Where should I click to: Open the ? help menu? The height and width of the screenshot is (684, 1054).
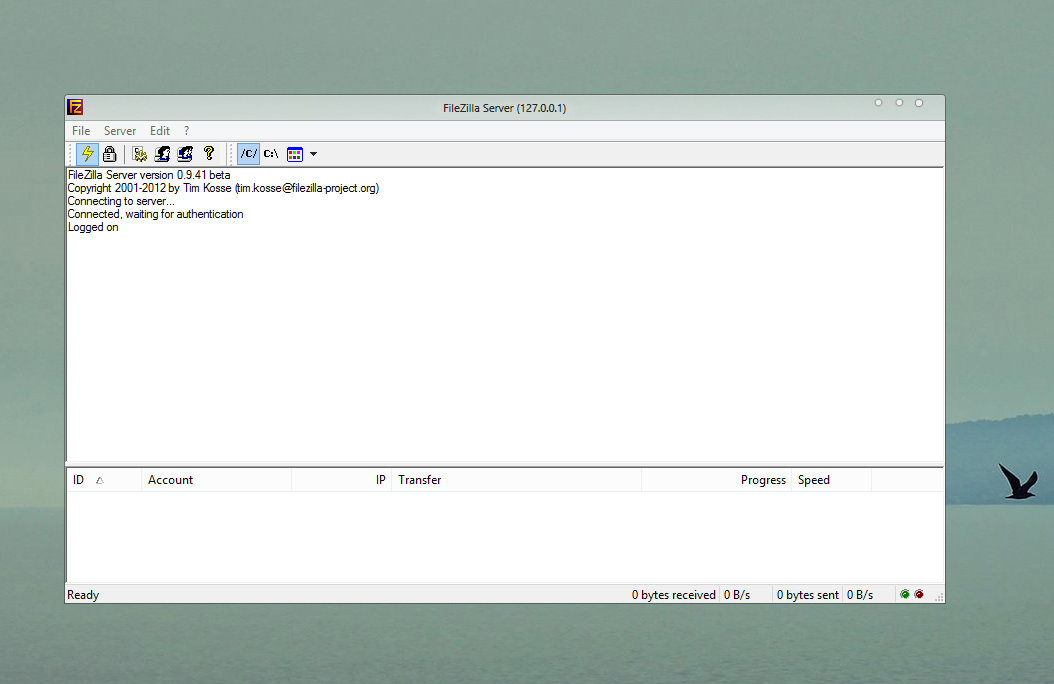[x=187, y=131]
